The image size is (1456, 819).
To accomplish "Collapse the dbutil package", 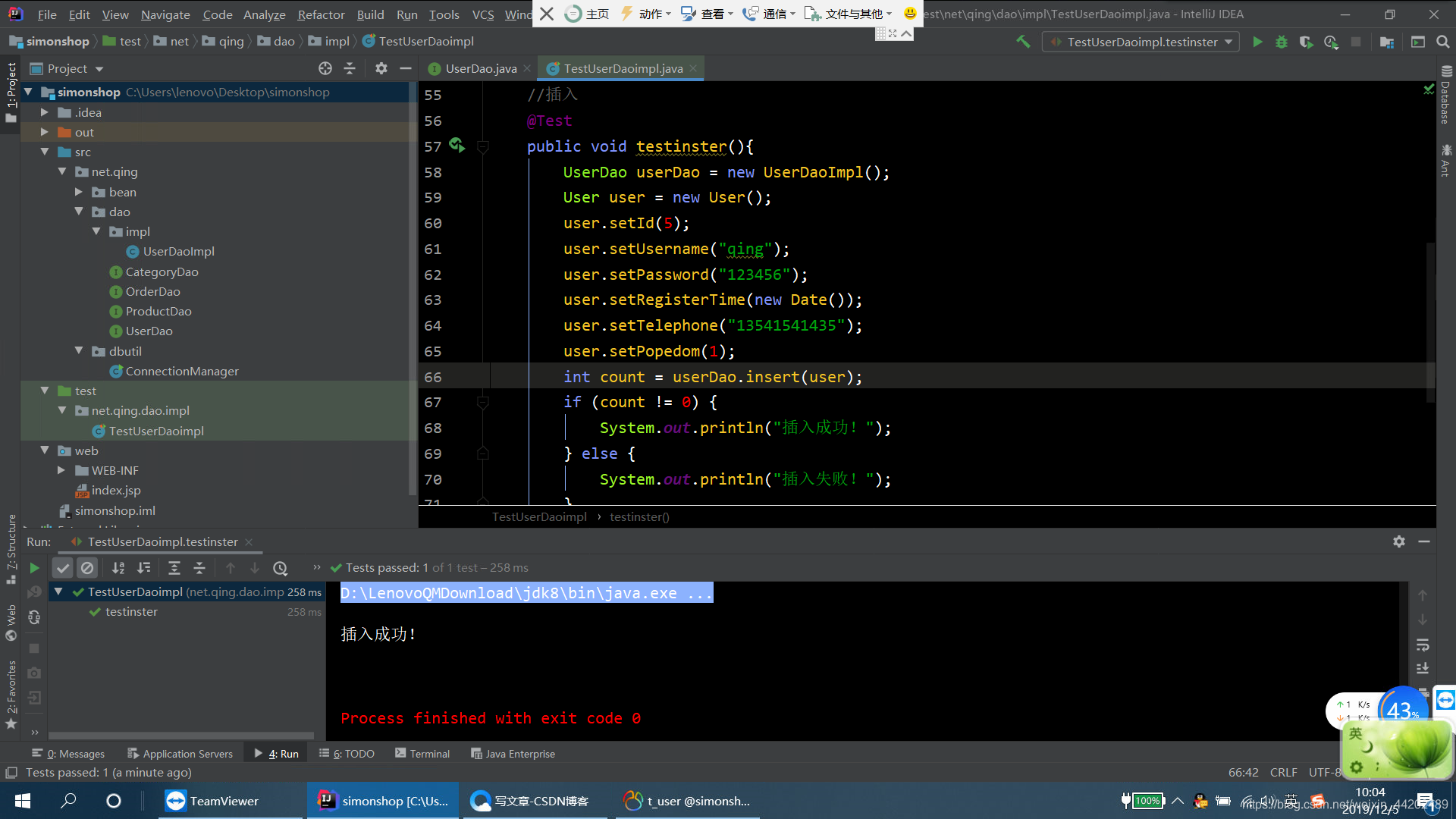I will pyautogui.click(x=79, y=351).
